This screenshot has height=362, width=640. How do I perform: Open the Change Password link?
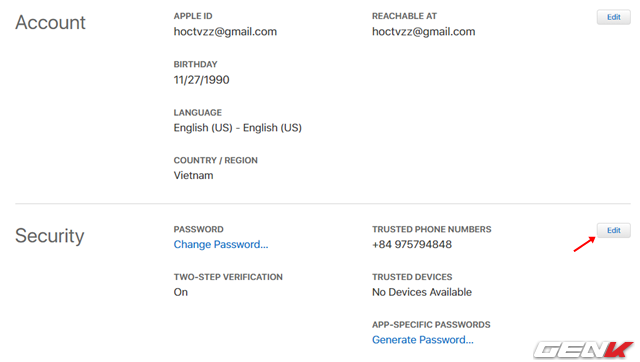tap(221, 244)
